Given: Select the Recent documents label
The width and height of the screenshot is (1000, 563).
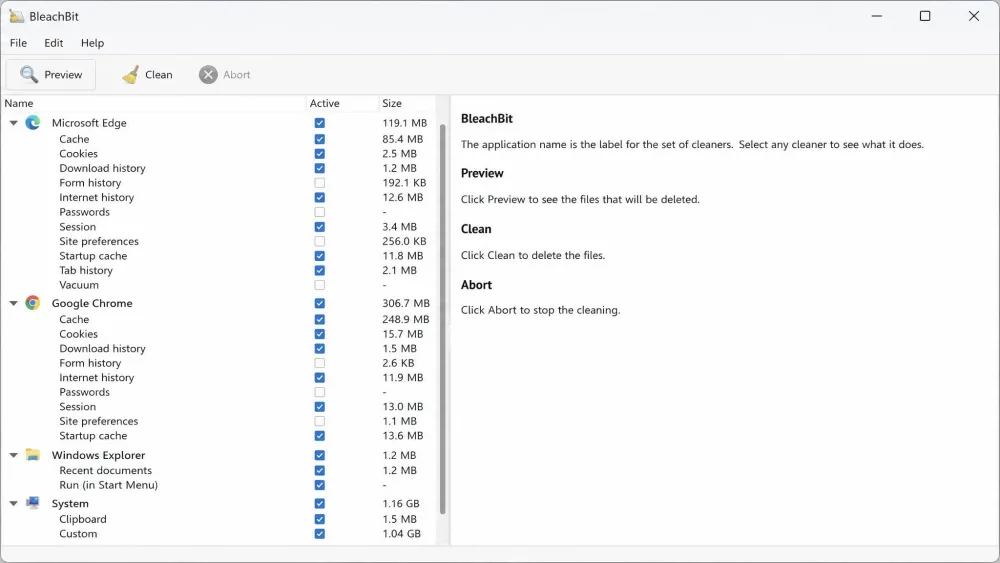Looking at the screenshot, I should (105, 471).
